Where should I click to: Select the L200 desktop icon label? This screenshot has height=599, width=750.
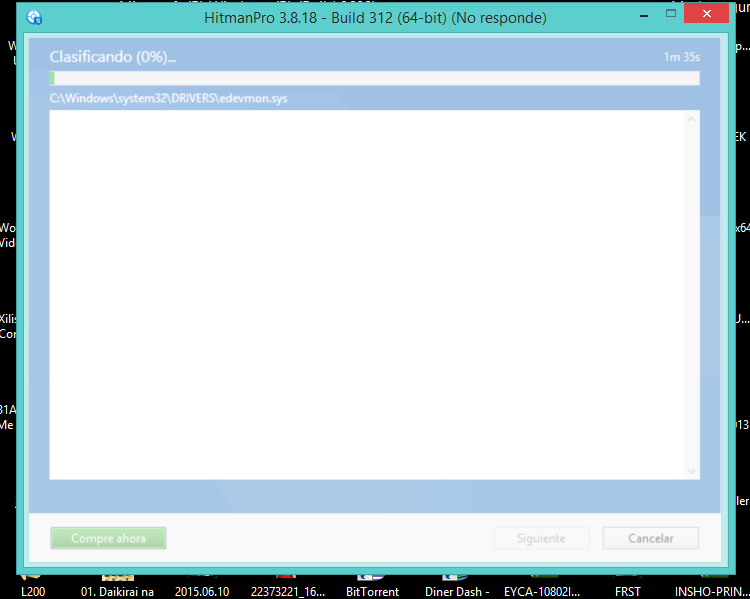point(33,592)
